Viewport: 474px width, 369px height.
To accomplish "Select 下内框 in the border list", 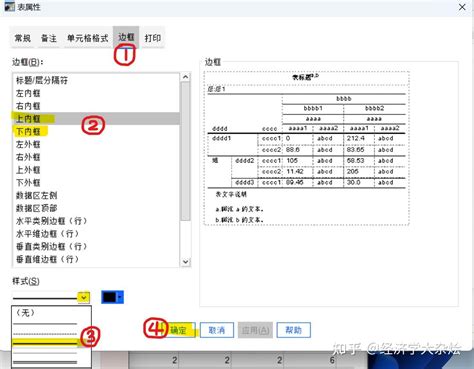I will 96,131.
